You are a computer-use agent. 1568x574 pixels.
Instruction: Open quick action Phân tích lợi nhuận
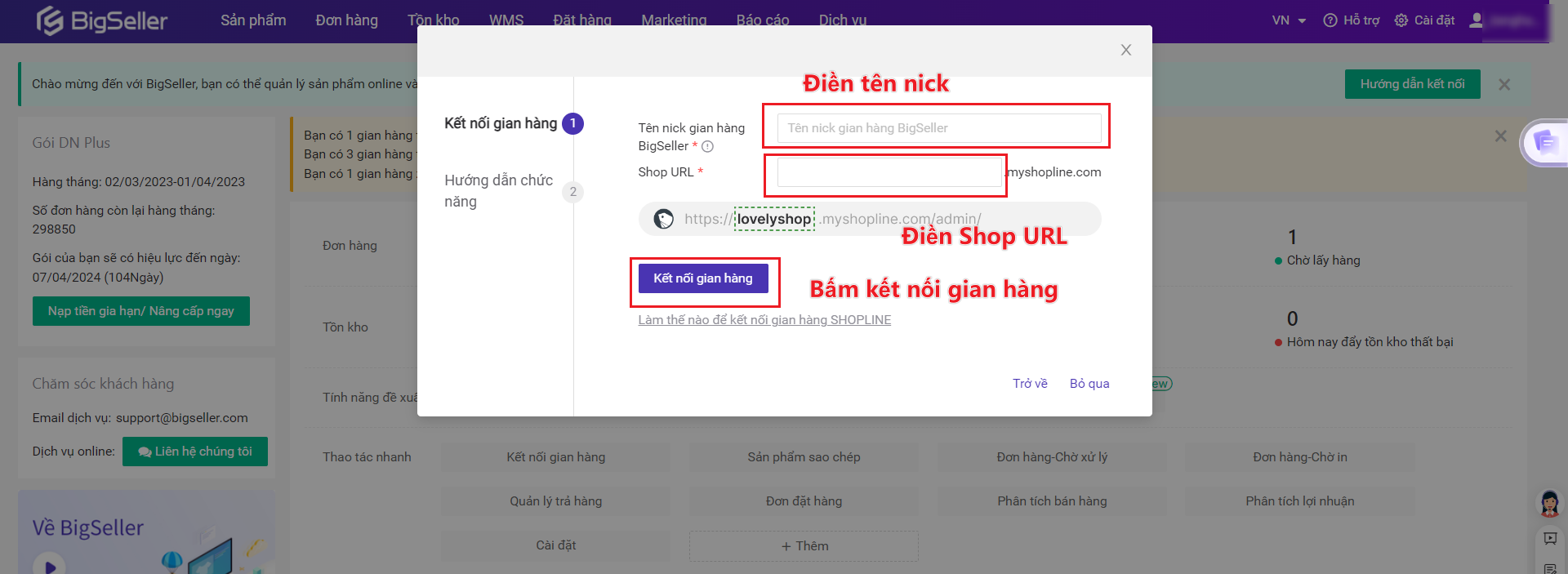1300,501
